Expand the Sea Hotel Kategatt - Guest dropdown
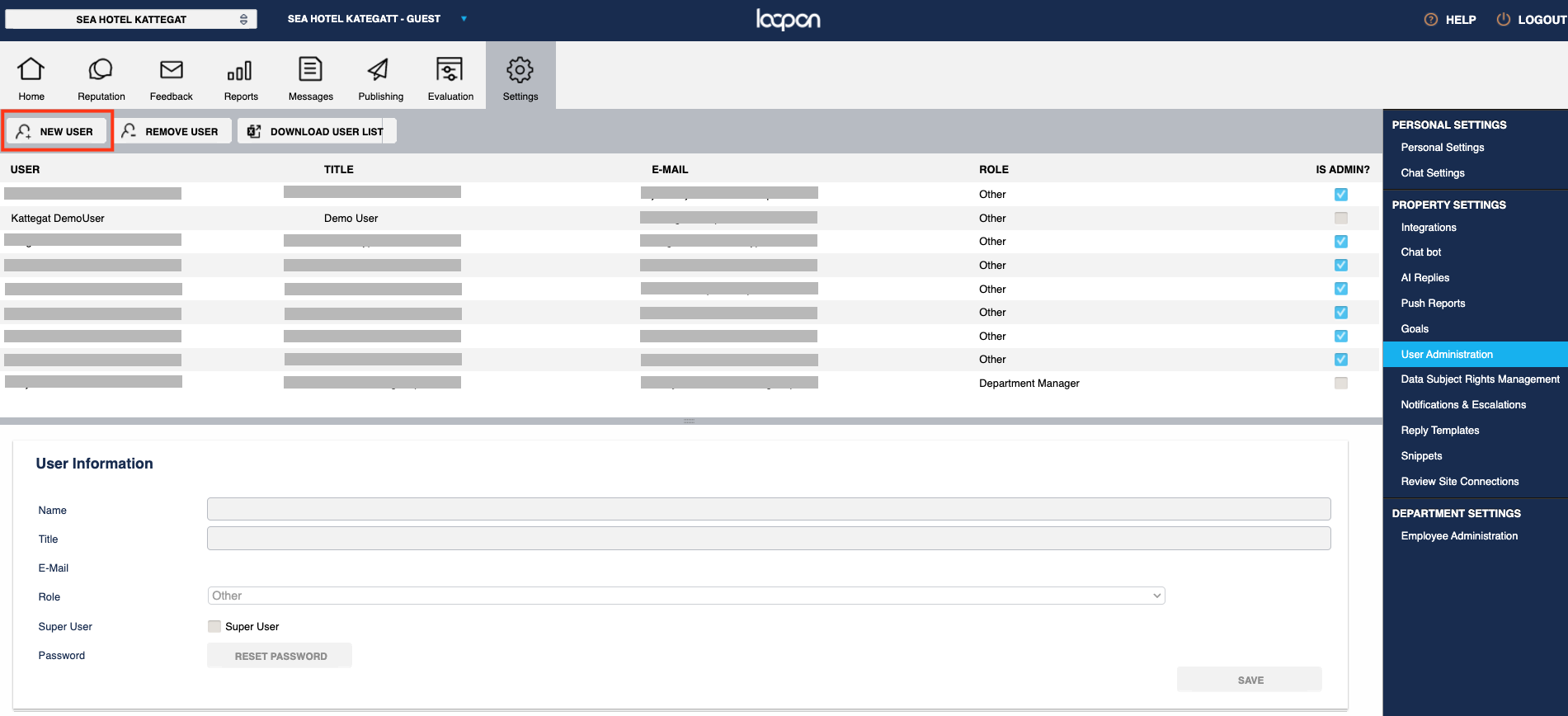The width and height of the screenshot is (1568, 716). [x=464, y=18]
